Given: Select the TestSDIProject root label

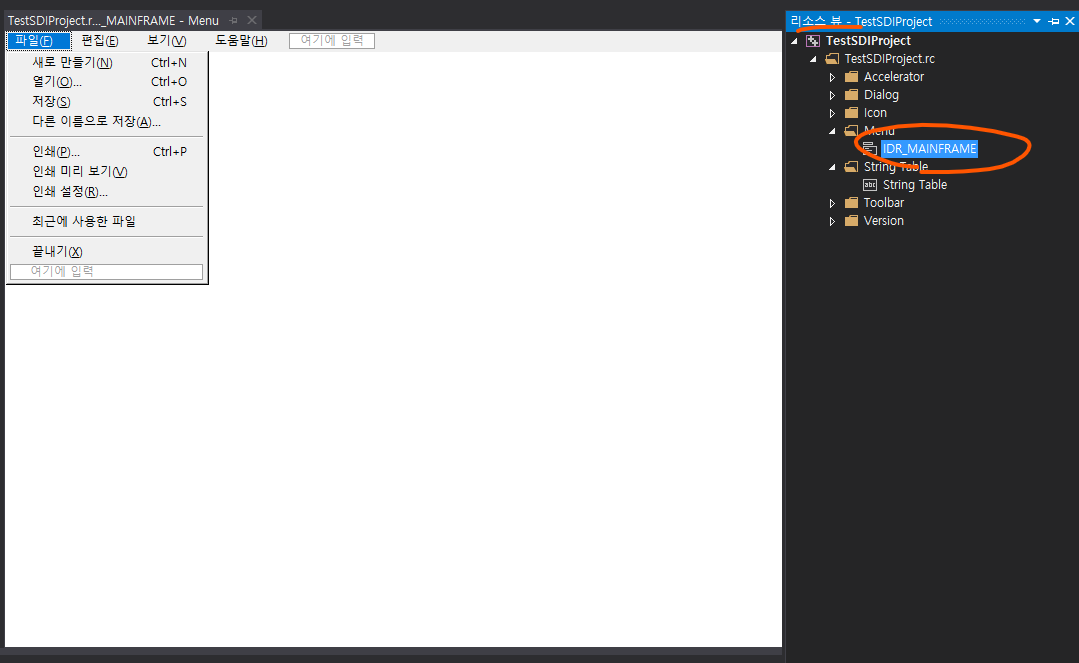Looking at the screenshot, I should pyautogui.click(x=868, y=41).
